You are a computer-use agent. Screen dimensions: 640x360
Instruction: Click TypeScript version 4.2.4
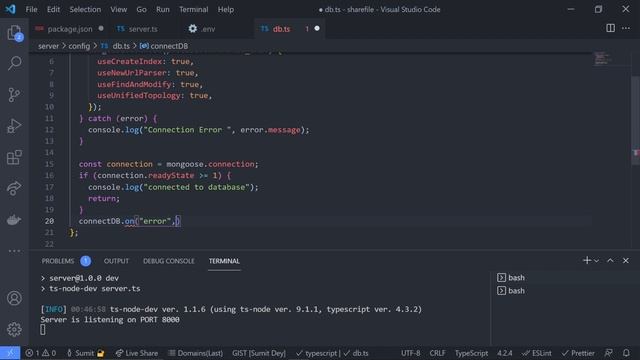[504, 353]
